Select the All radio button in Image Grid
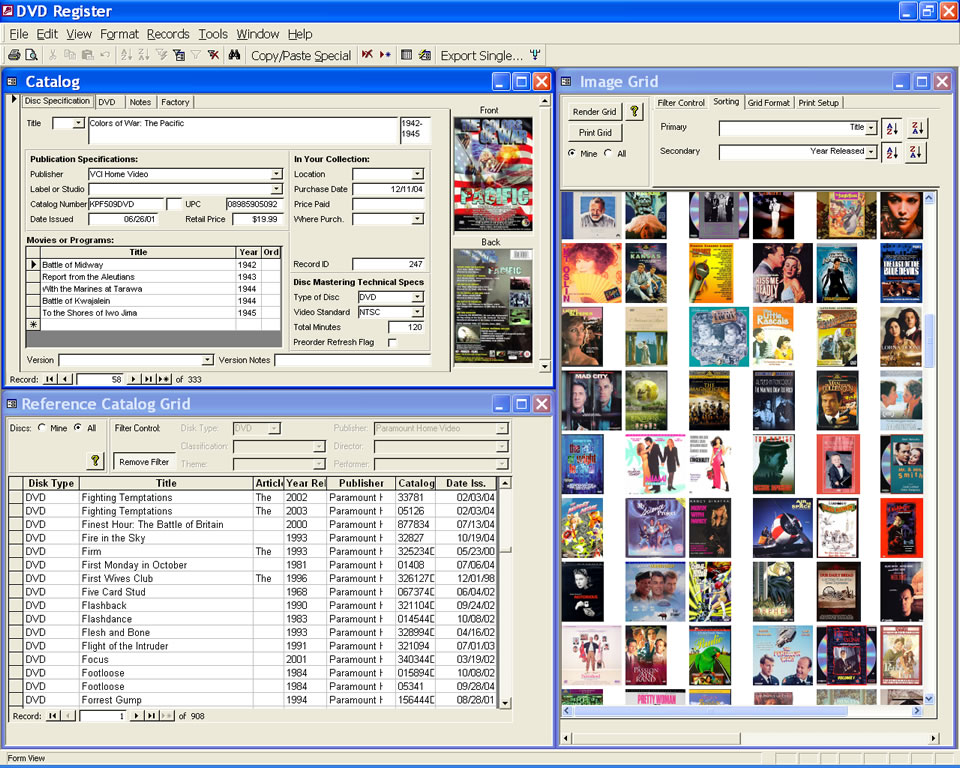960x768 pixels. click(607, 153)
